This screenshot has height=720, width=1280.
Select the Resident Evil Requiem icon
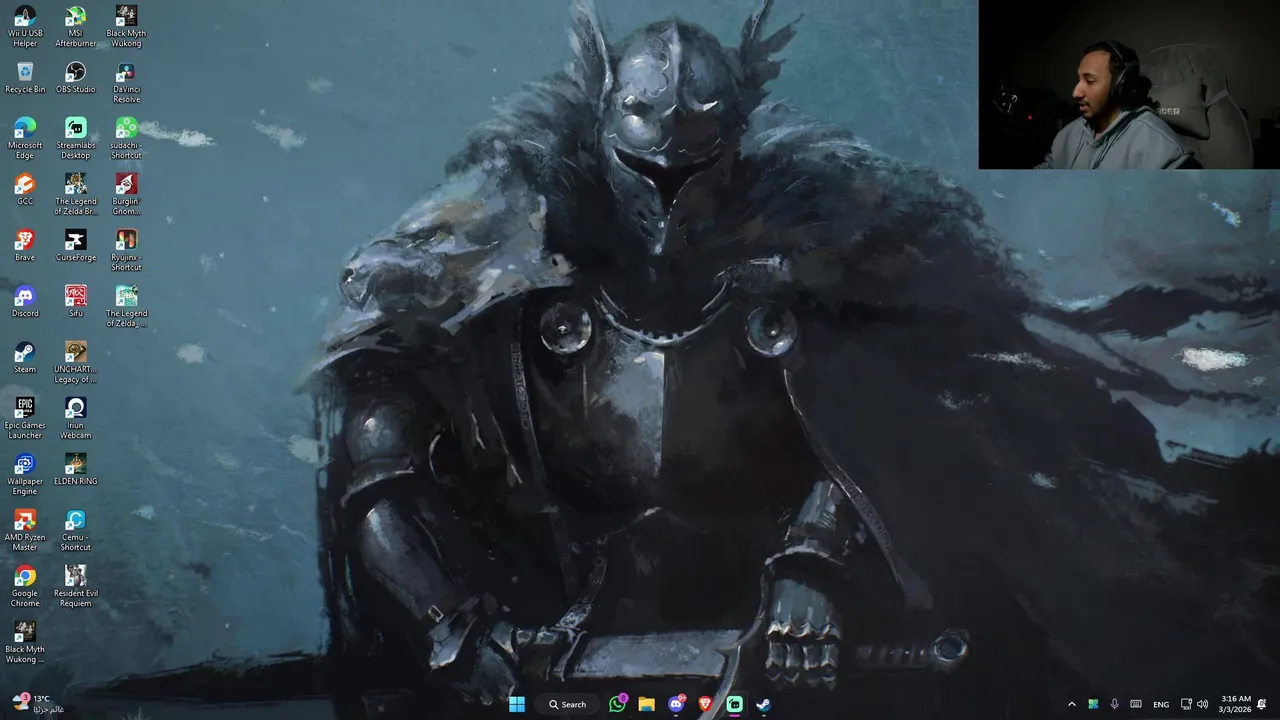tap(76, 586)
